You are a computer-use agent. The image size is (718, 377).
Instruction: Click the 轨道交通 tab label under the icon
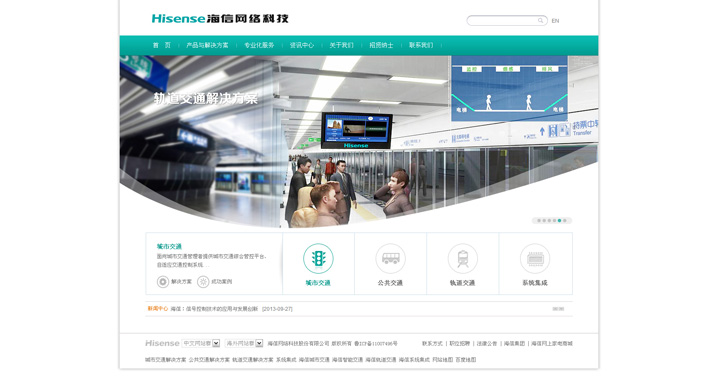click(462, 283)
